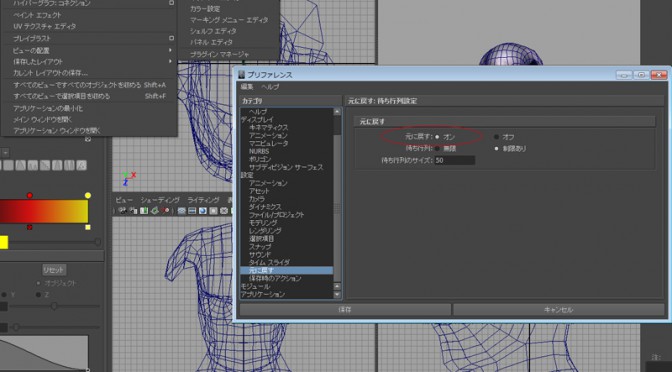The image size is (672, 372).
Task: Click the 待ち行列のサイズ input field showing 50
Action: pyautogui.click(x=454, y=160)
